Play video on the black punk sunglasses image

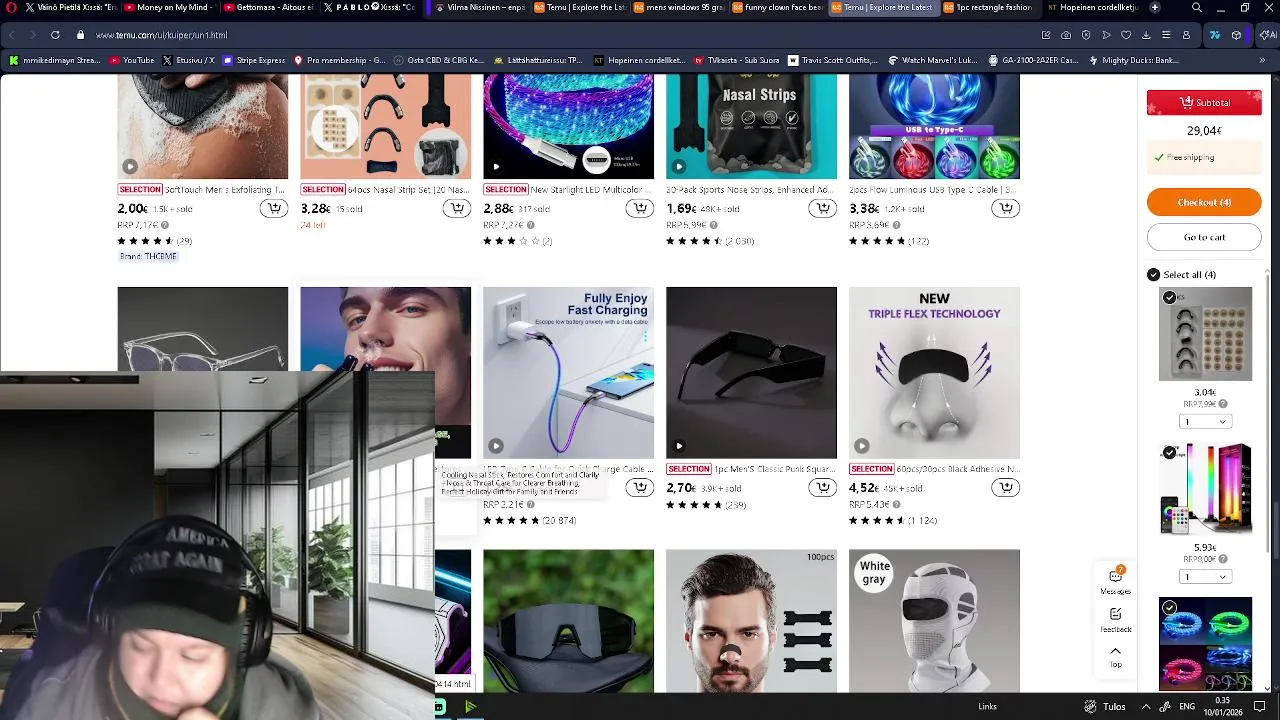(679, 446)
